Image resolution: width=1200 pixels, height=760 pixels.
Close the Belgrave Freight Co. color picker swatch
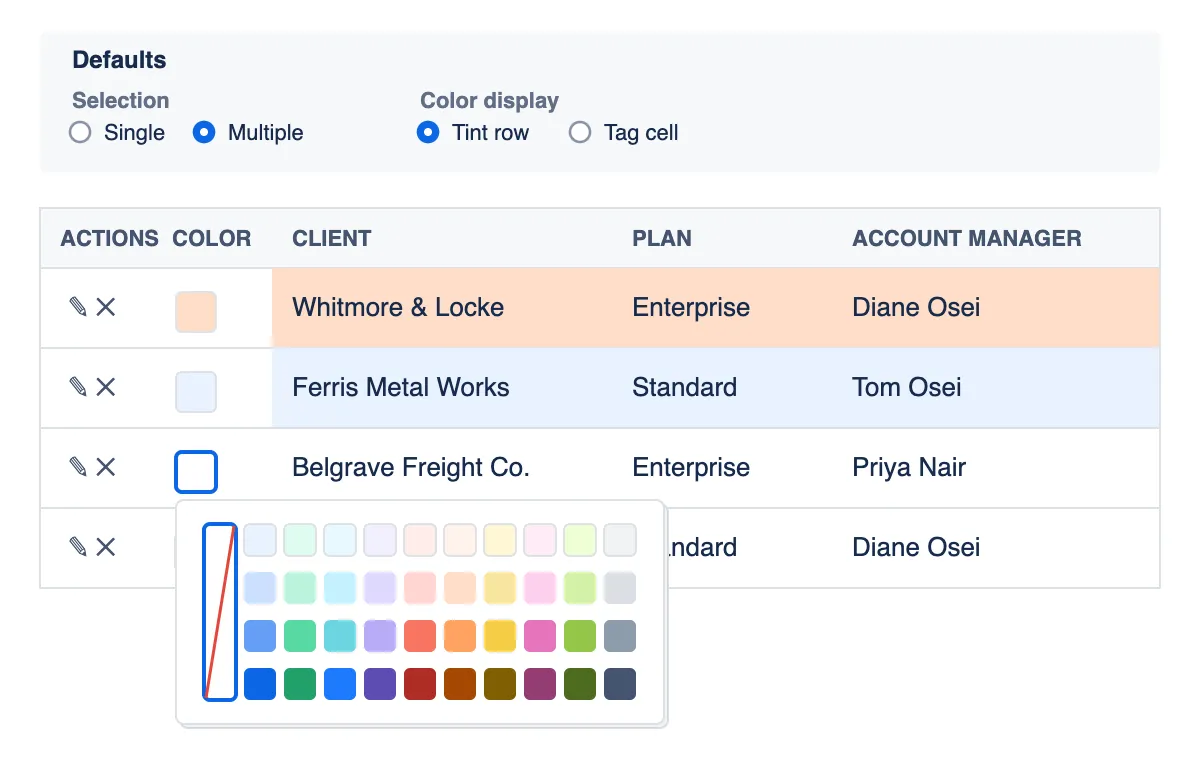pyautogui.click(x=196, y=472)
